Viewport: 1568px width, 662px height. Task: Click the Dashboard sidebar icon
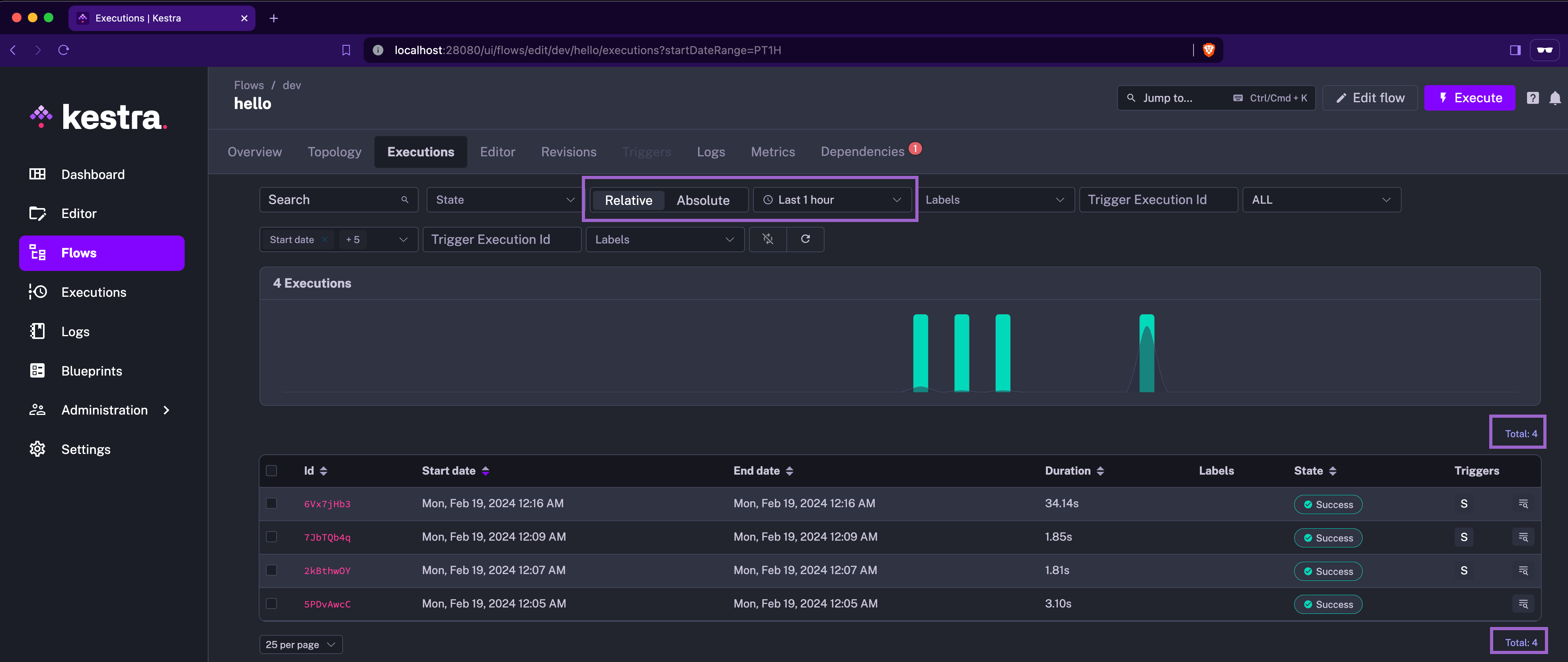tap(37, 175)
